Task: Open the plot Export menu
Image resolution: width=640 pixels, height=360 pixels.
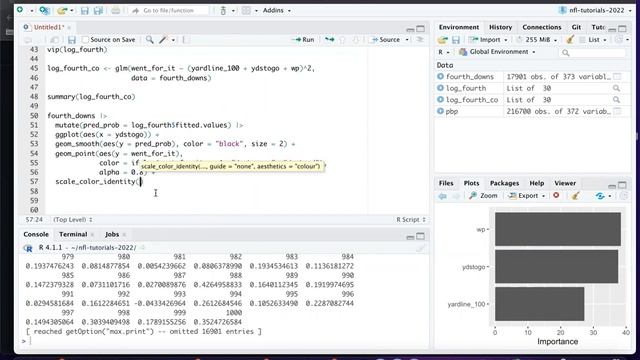Action: [527, 196]
